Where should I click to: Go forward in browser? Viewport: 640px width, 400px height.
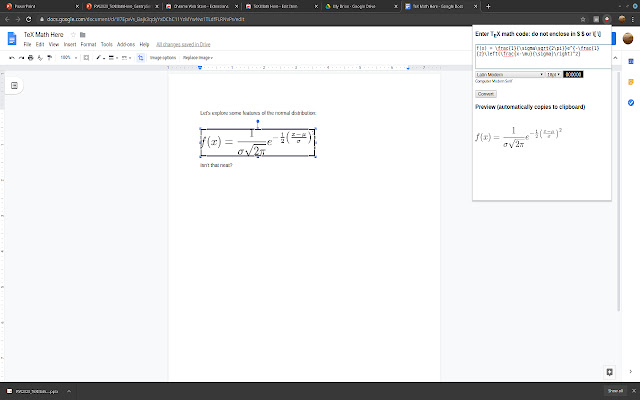pos(18,19)
